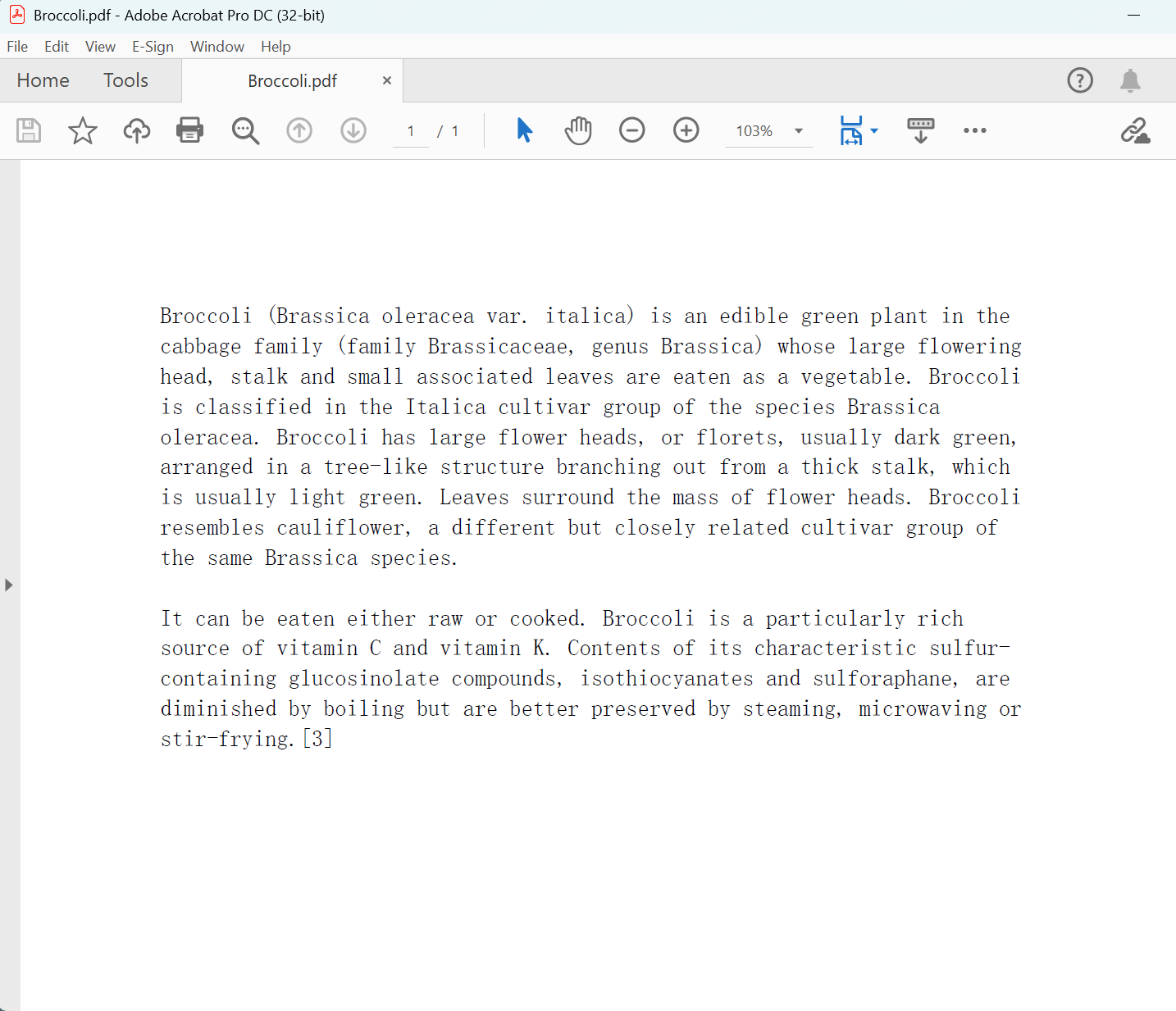Screen dimensions: 1176x1011
Task: Click the word 'microwaving' in the text
Action: click(x=923, y=709)
